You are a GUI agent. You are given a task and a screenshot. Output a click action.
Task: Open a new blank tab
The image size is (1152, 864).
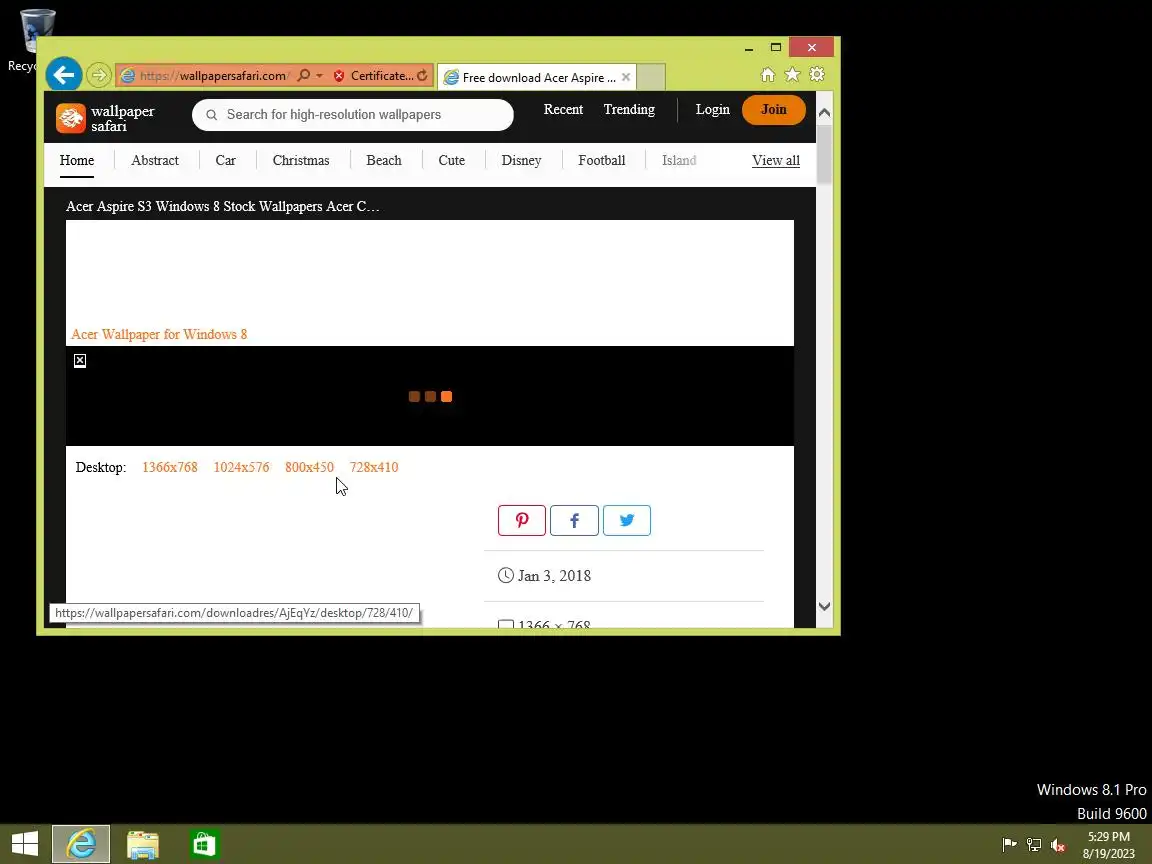pyautogui.click(x=651, y=77)
